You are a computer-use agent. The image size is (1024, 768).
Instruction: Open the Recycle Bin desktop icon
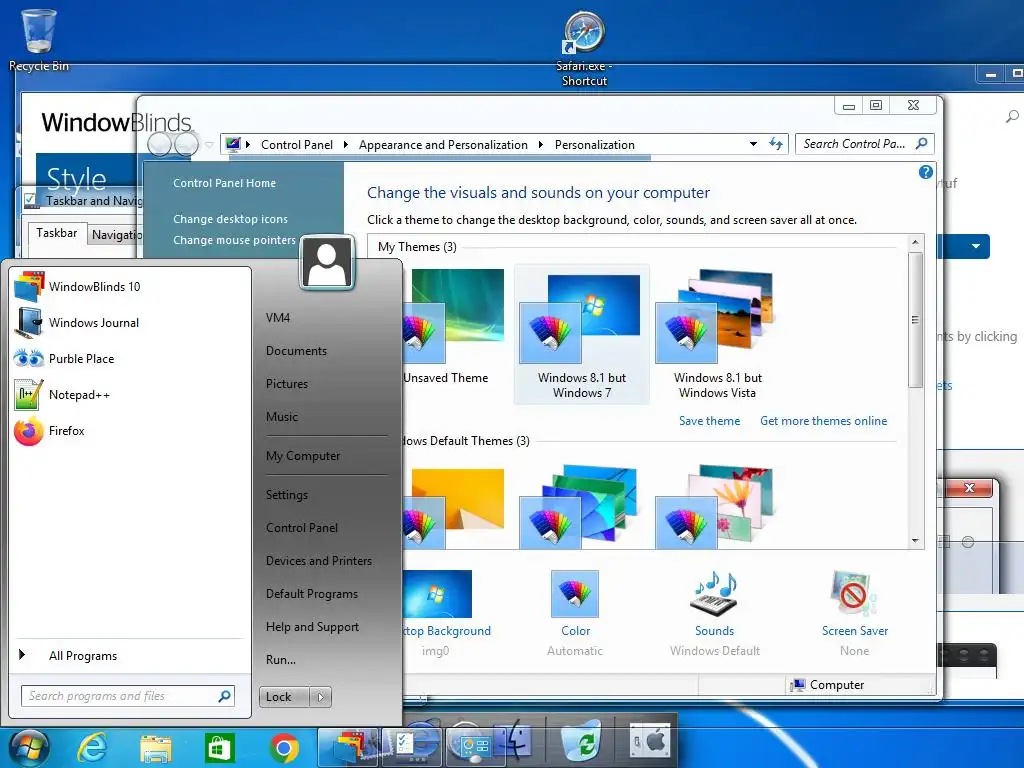(39, 39)
